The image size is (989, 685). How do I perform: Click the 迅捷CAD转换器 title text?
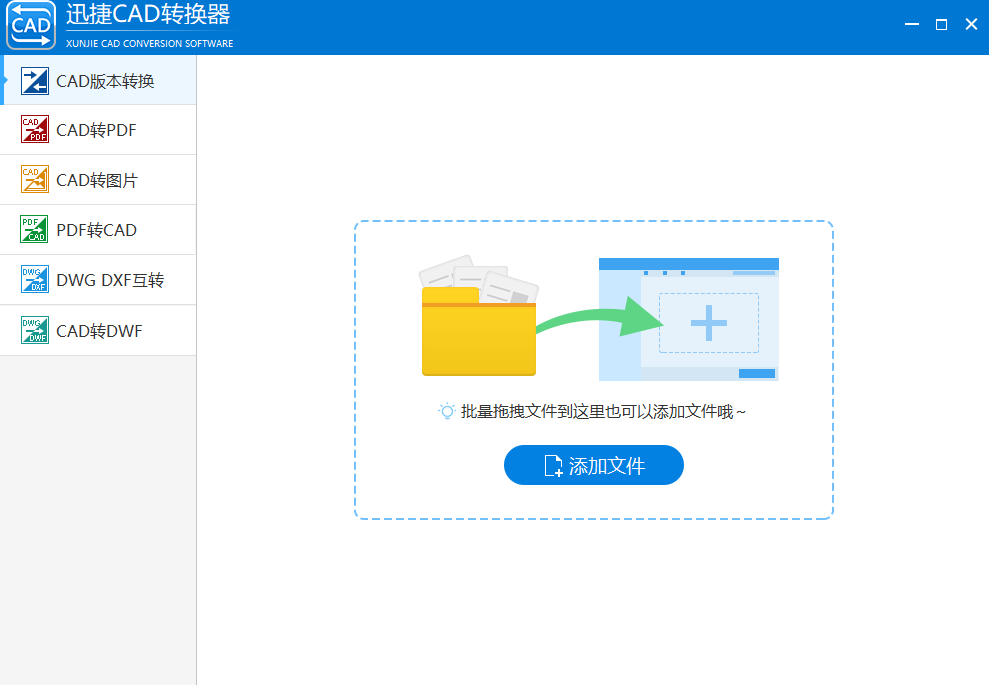tap(148, 15)
